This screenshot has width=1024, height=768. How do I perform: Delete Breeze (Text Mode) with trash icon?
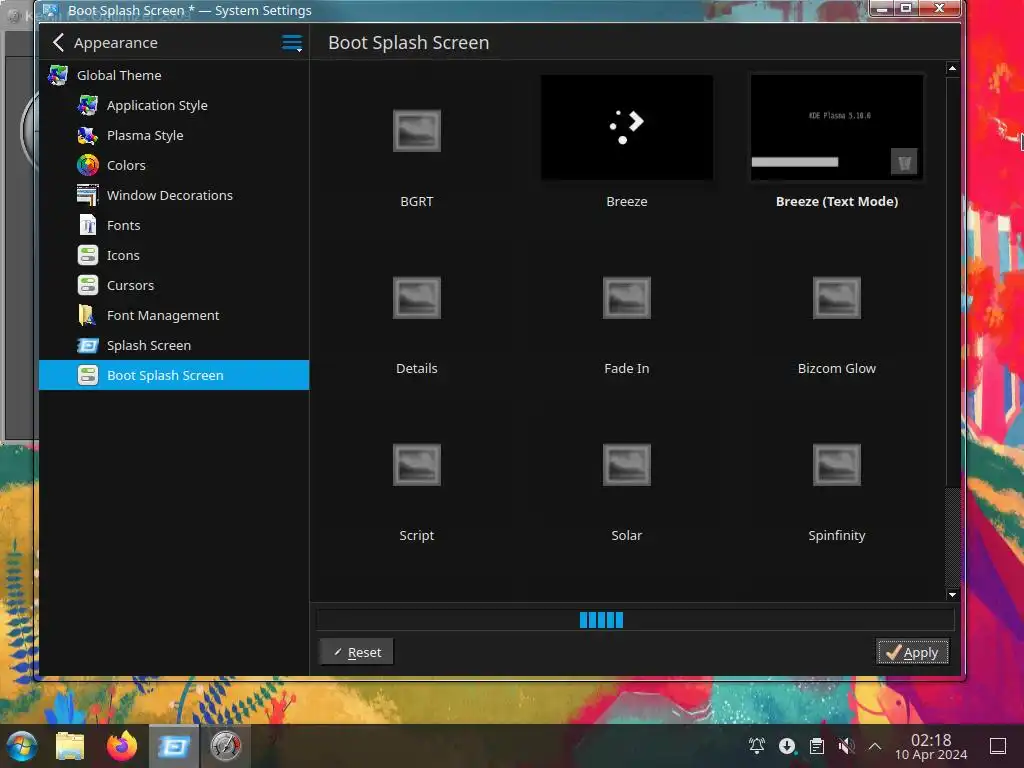point(904,162)
